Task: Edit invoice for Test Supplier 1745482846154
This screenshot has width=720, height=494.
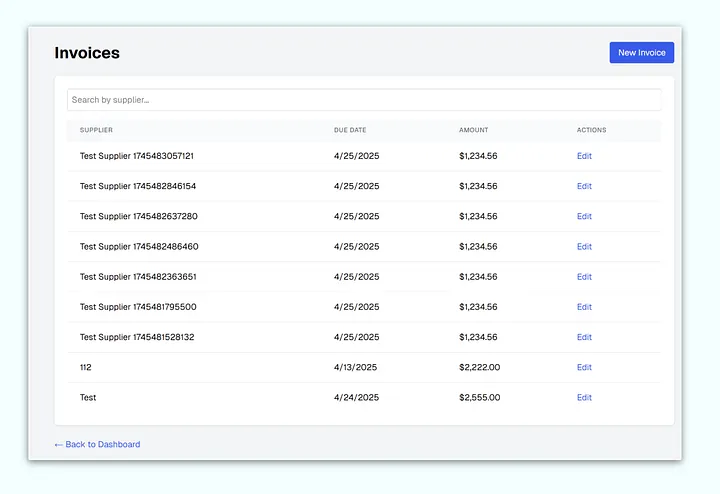Action: 584,186
